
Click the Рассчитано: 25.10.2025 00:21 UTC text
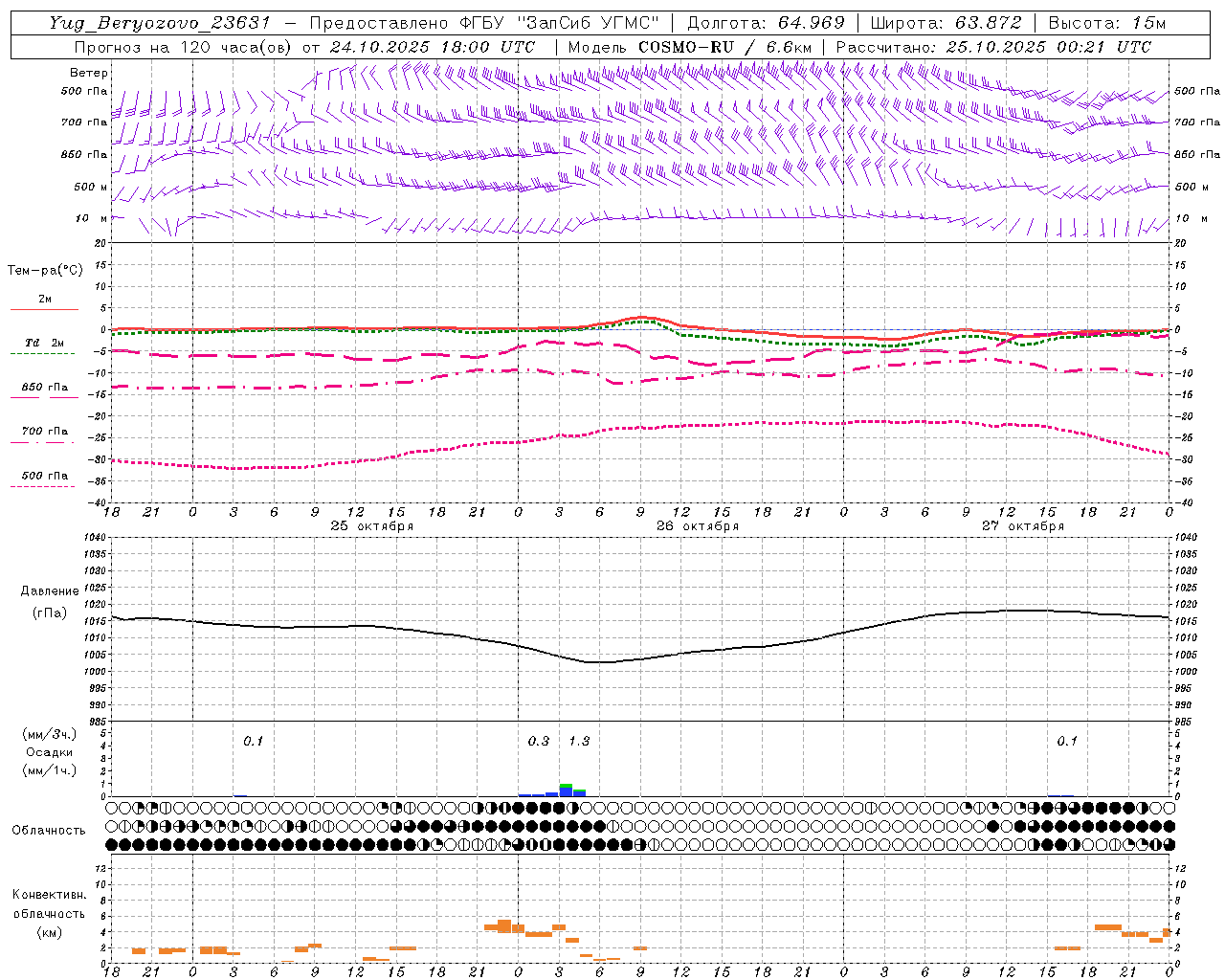993,47
